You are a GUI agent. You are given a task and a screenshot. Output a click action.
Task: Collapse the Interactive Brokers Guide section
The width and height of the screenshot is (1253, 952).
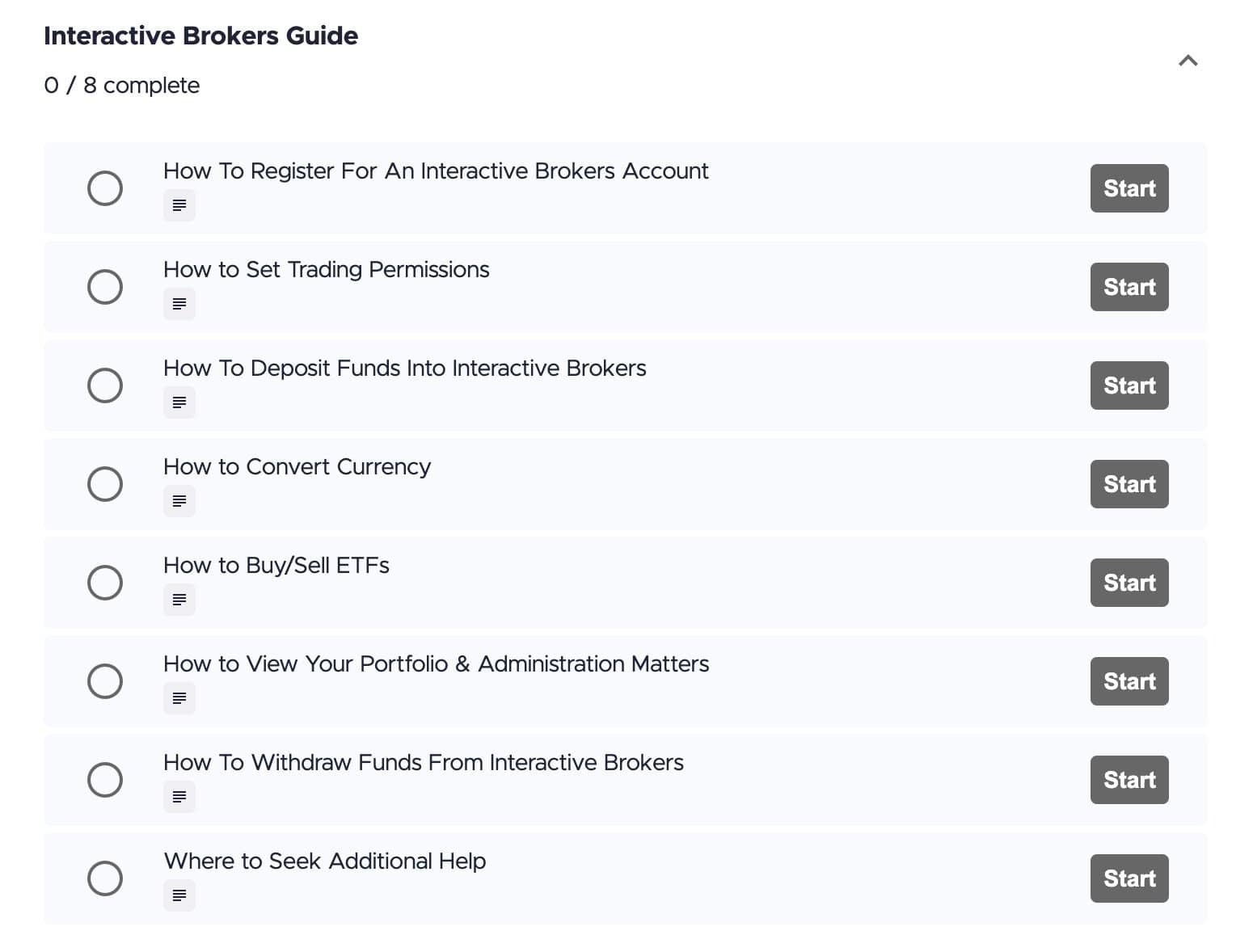point(1188,61)
